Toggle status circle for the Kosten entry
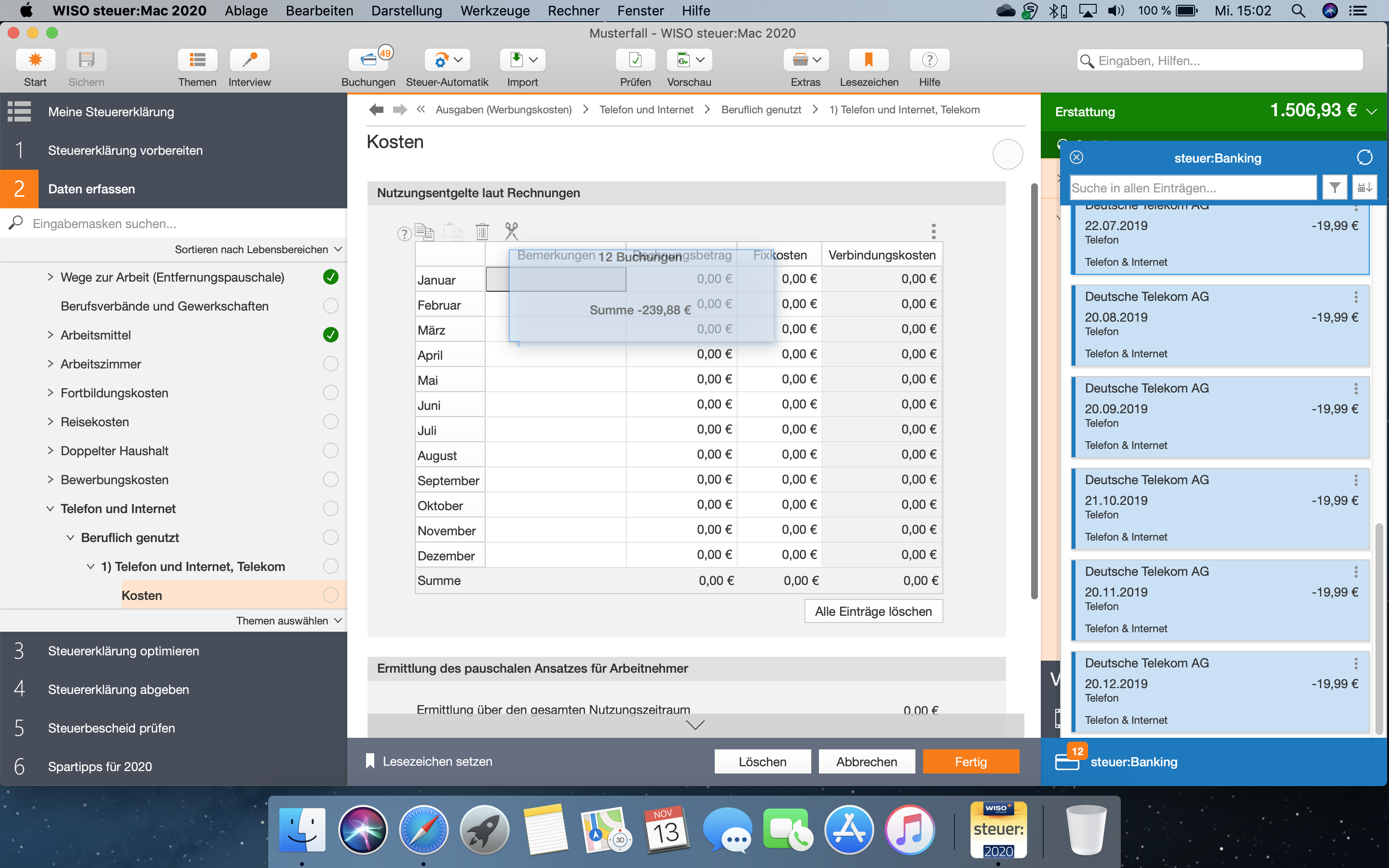Screen dimensions: 1389x868 coord(330,596)
